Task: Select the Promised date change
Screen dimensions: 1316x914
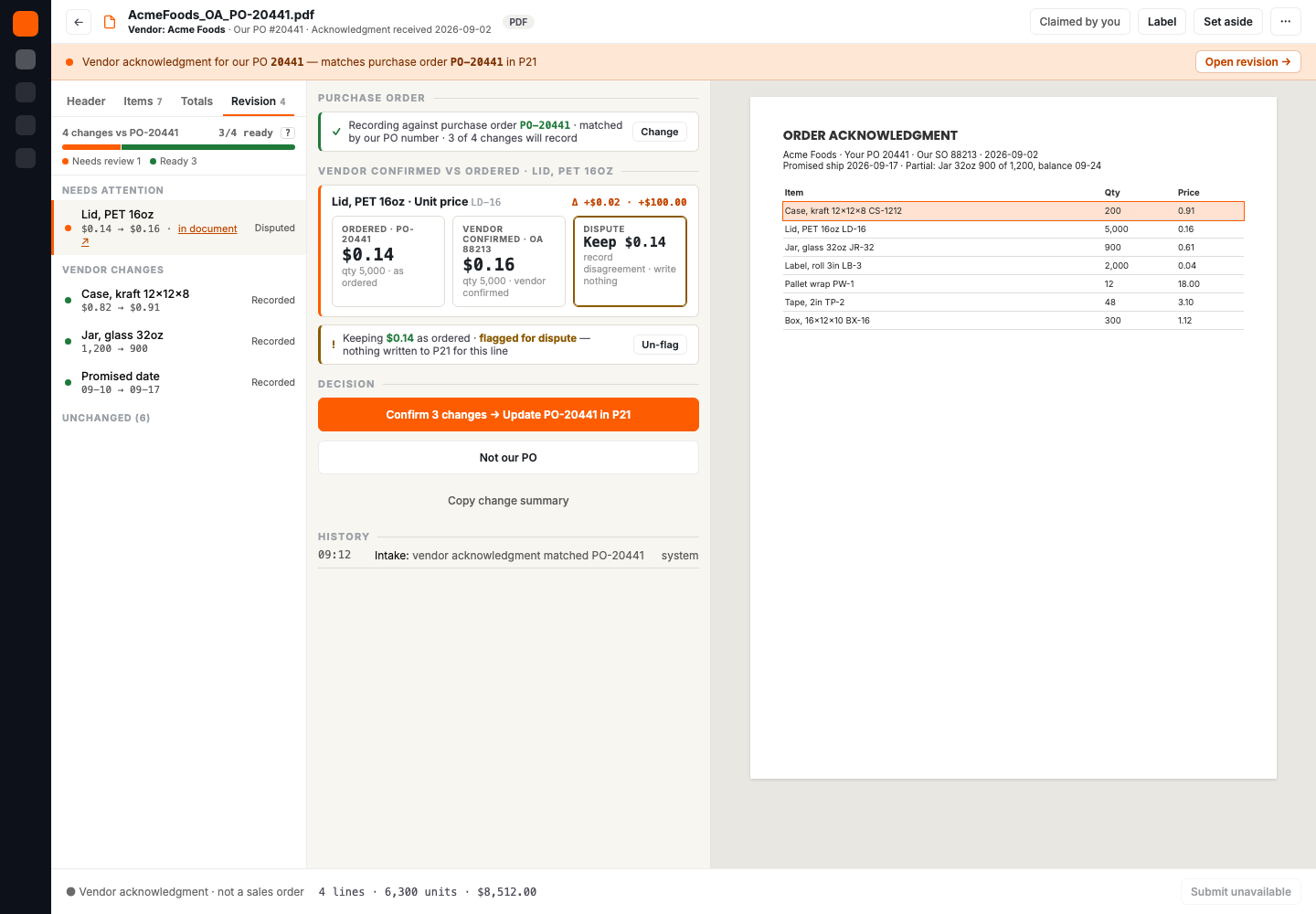Action: pyautogui.click(x=179, y=382)
